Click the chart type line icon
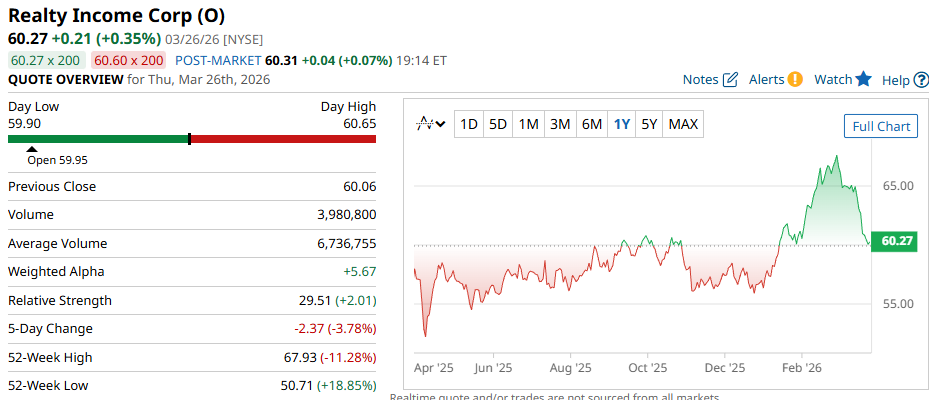 tap(425, 124)
